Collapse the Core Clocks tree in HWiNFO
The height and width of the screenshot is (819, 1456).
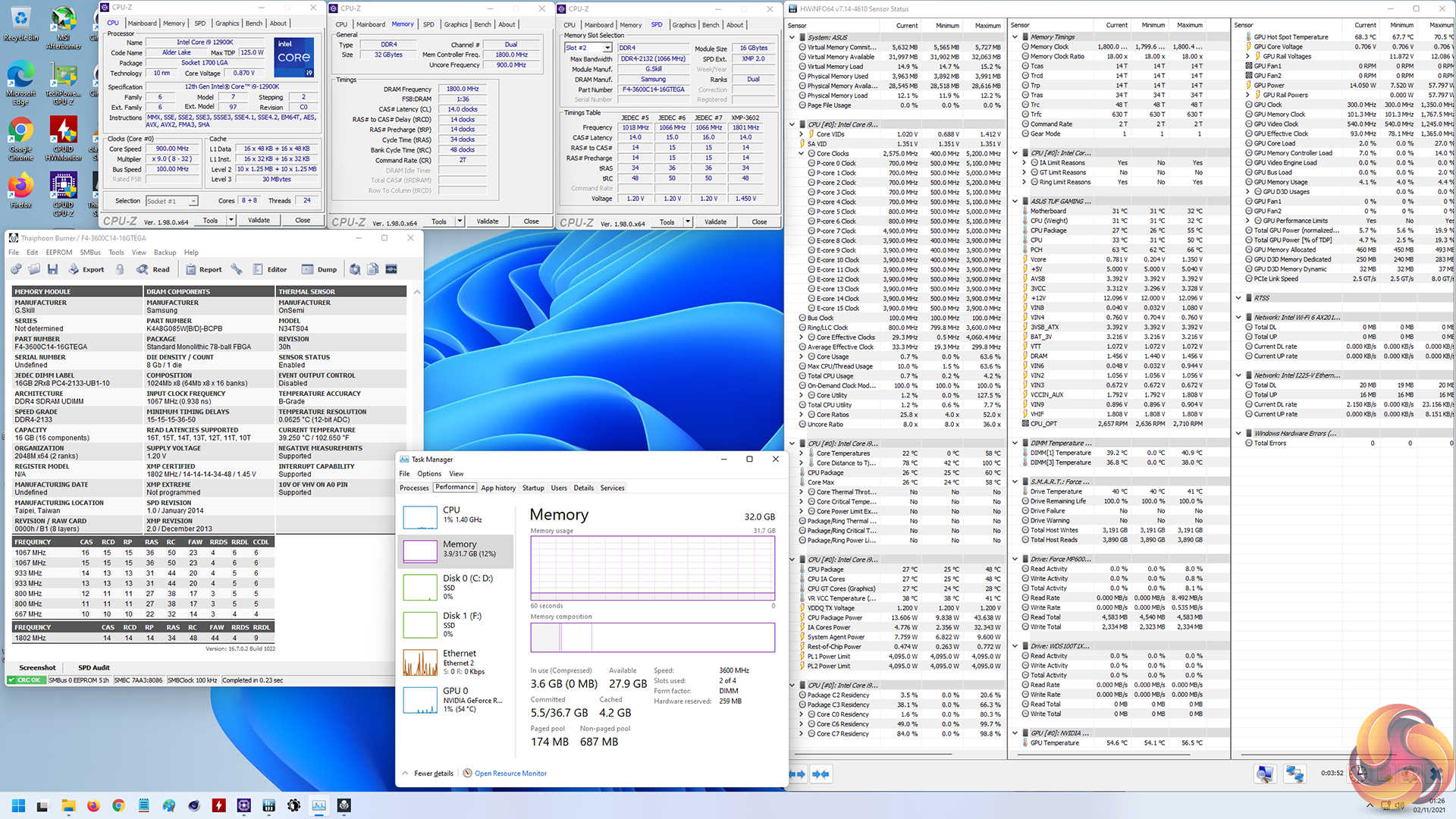(x=802, y=153)
